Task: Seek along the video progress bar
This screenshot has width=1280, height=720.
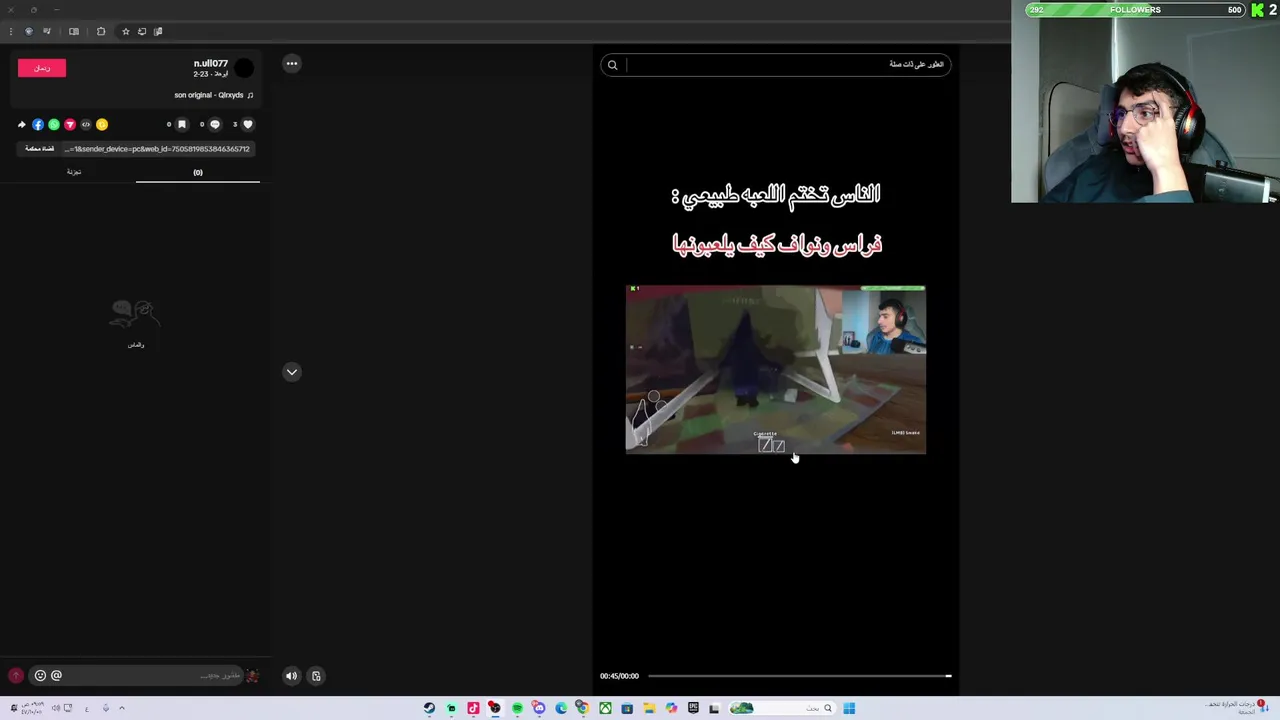Action: tap(799, 676)
